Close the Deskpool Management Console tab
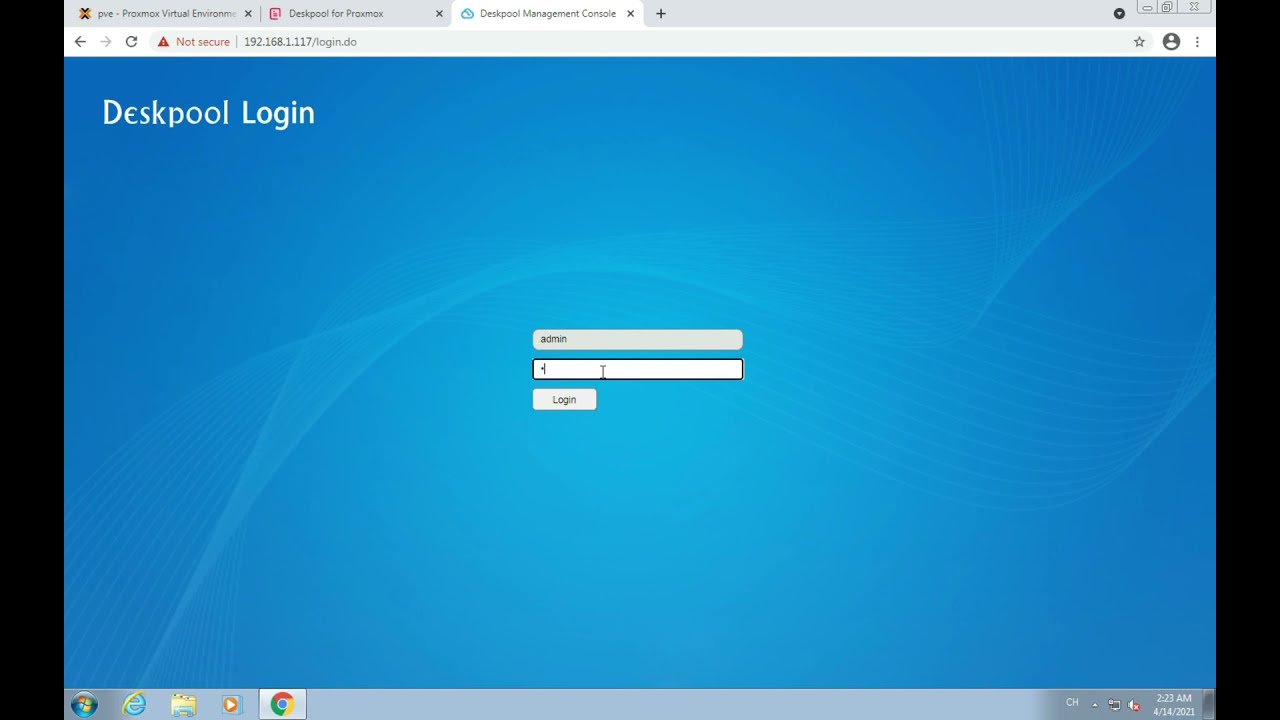Image resolution: width=1280 pixels, height=720 pixels. tap(630, 14)
